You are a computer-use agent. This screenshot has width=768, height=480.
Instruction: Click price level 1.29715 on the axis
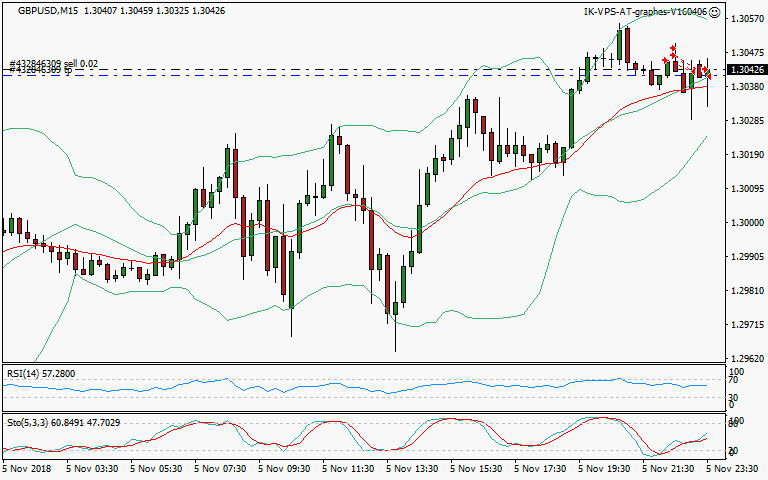pyautogui.click(x=747, y=325)
